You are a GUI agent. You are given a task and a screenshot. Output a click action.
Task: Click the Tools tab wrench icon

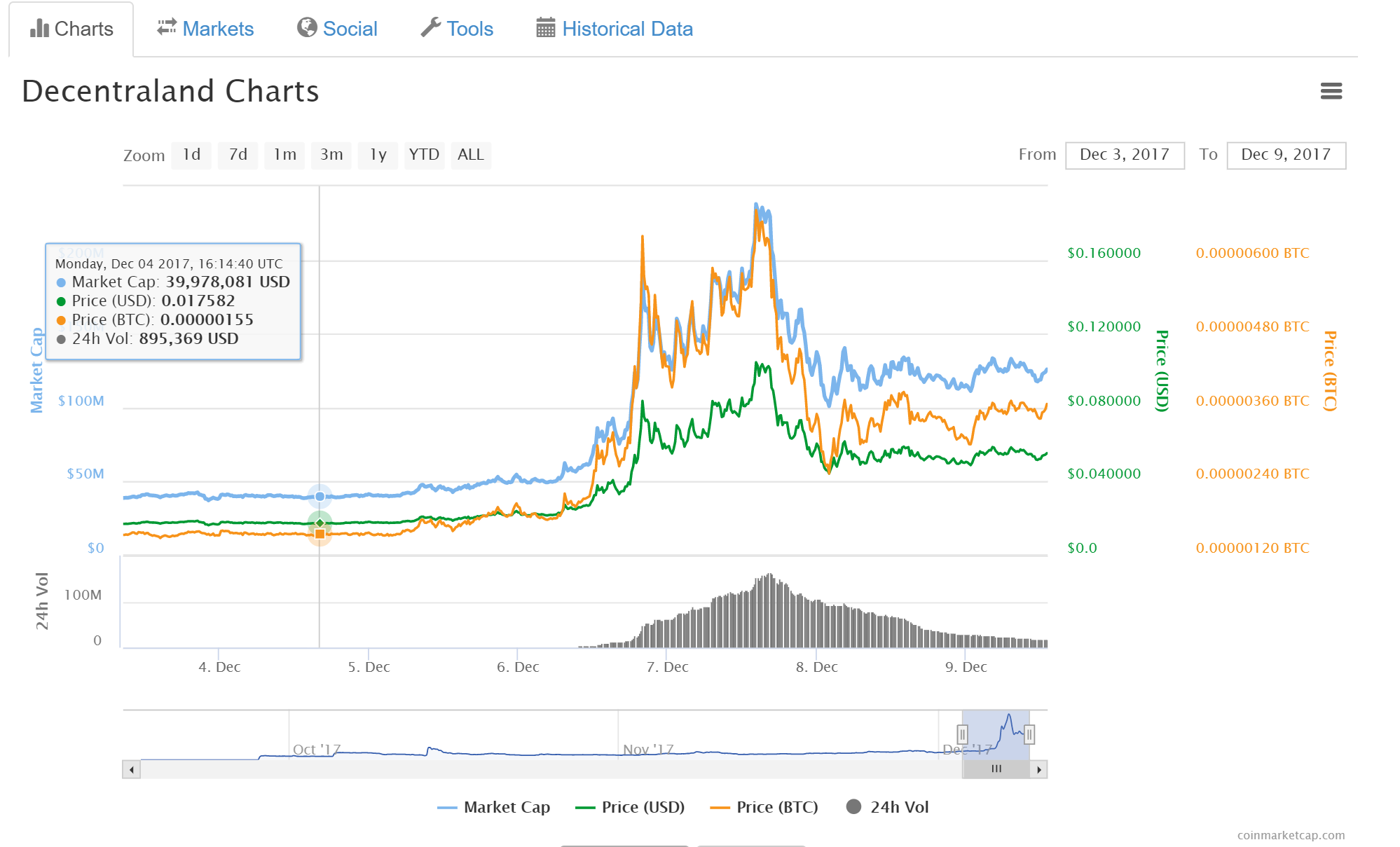point(430,27)
